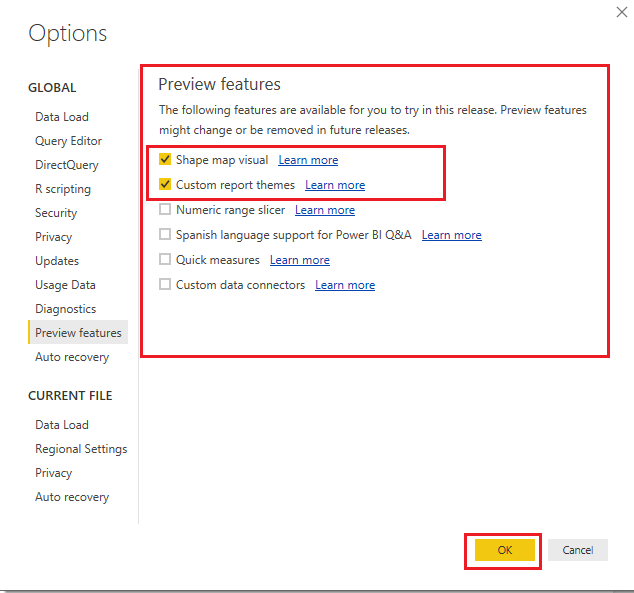The width and height of the screenshot is (634, 593).
Task: Open the R scripting settings
Action: [63, 189]
